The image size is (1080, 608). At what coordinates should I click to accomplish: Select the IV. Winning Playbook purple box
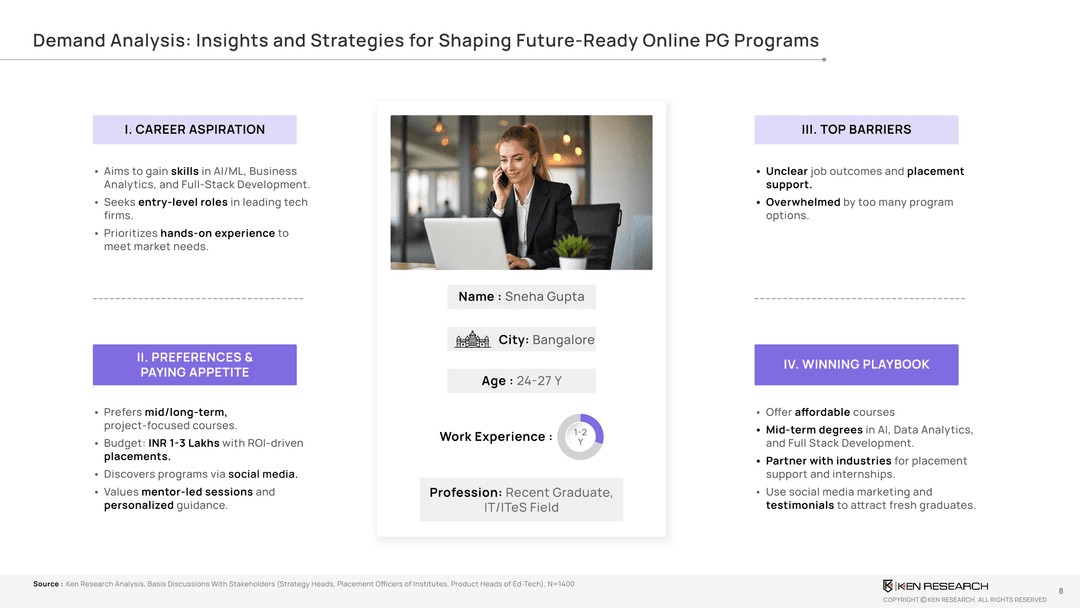(x=856, y=365)
